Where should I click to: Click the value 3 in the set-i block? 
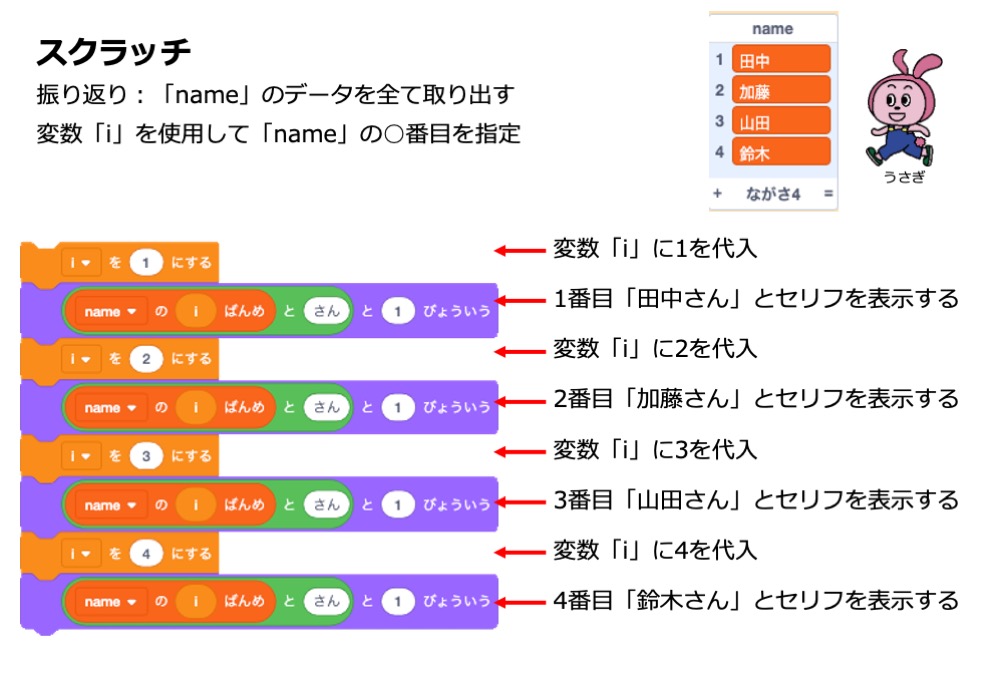(146, 456)
